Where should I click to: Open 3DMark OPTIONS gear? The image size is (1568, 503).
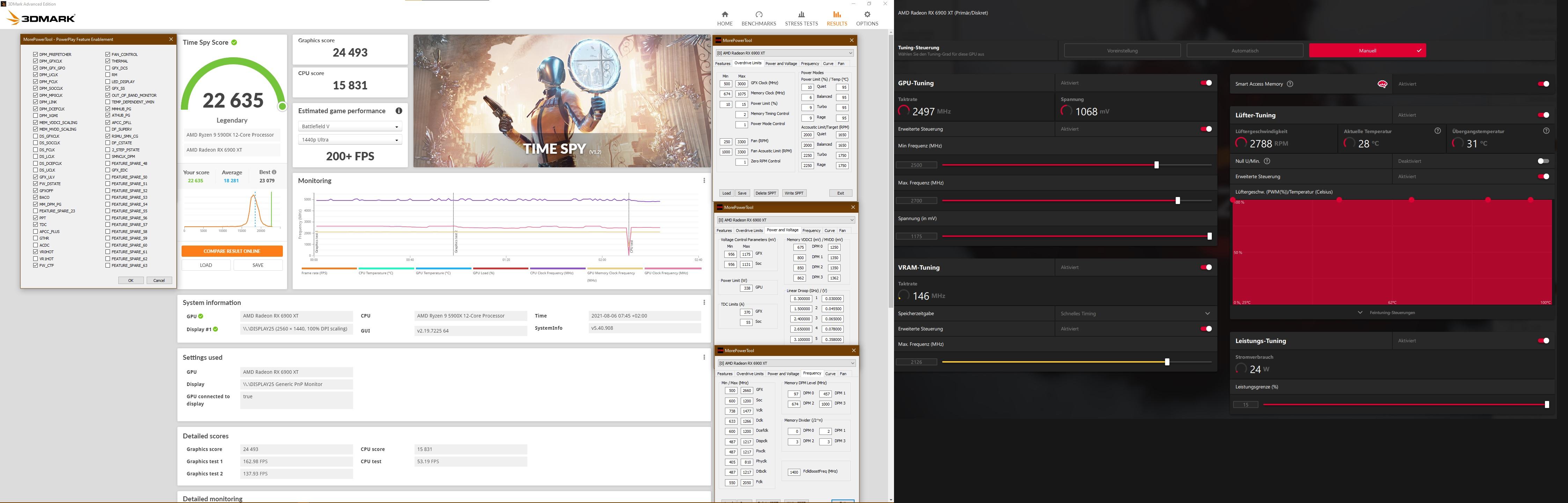coord(867,18)
